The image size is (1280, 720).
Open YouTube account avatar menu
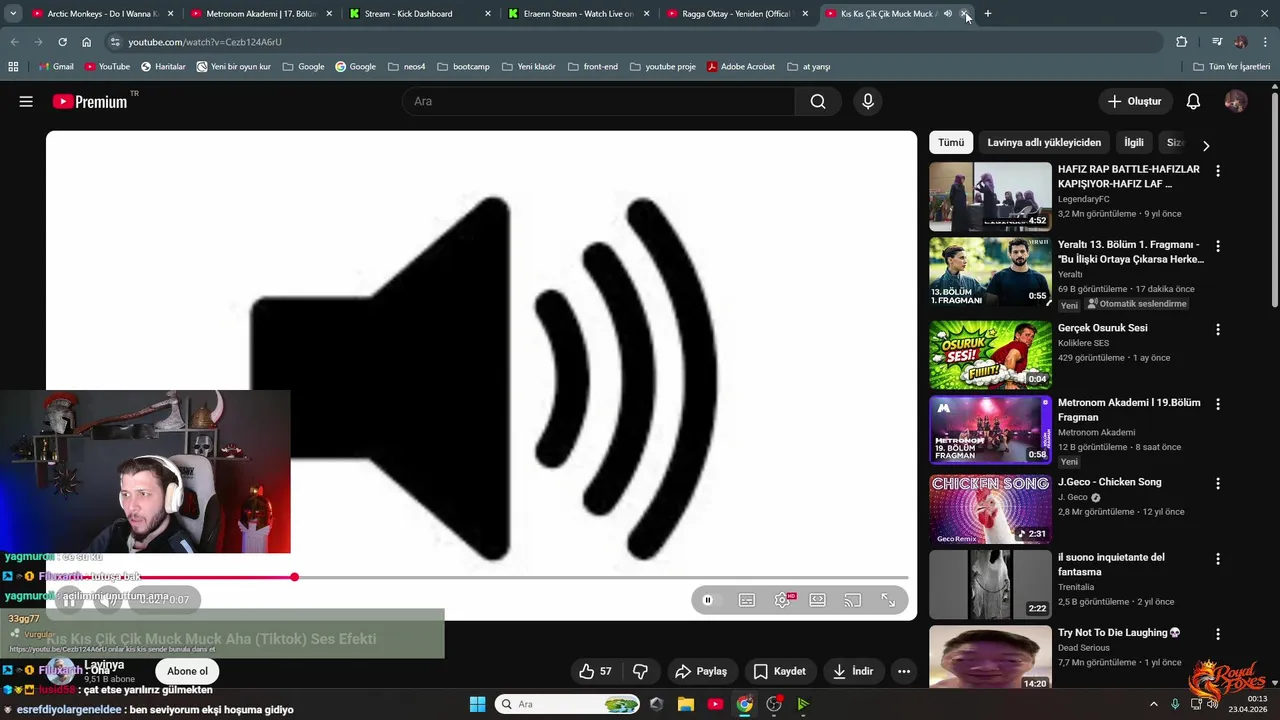(1236, 101)
